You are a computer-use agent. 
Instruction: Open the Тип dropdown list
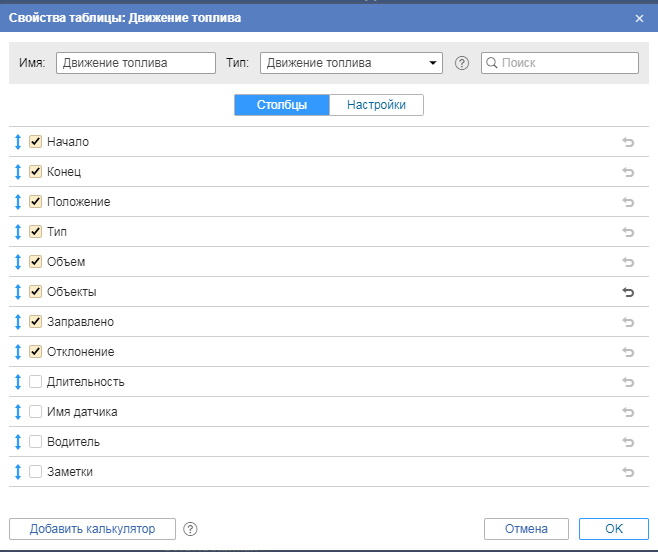tap(351, 63)
